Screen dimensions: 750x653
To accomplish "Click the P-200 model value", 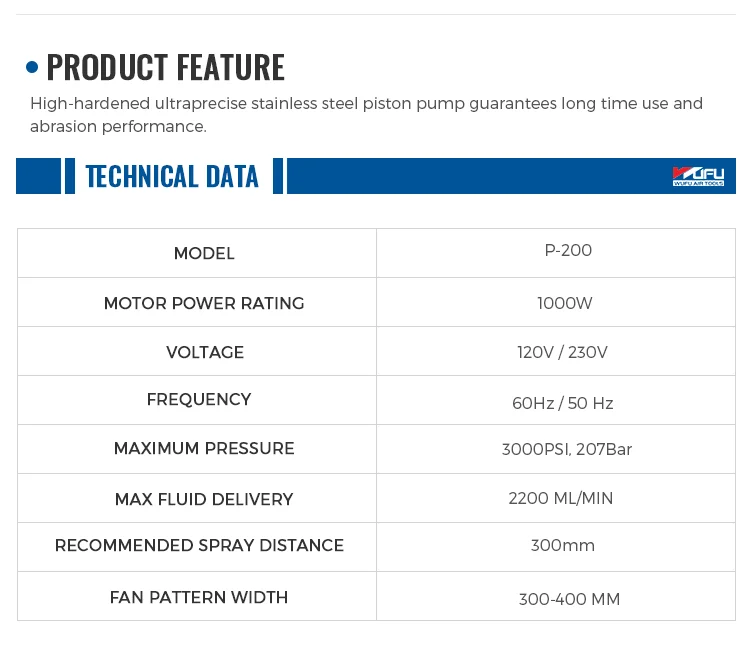I will tap(568, 251).
